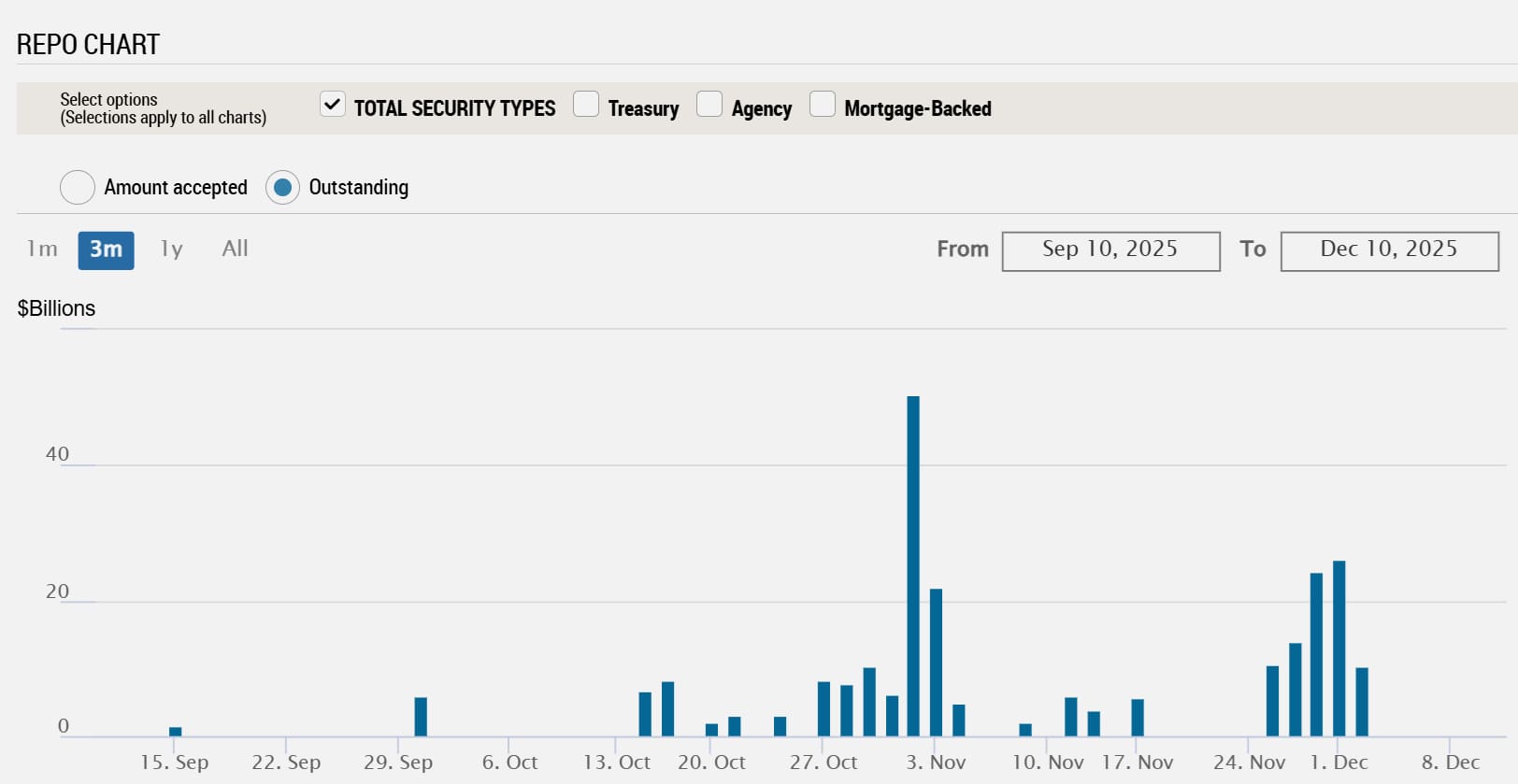Check the Agency checkbox
The image size is (1518, 784).
tap(709, 104)
